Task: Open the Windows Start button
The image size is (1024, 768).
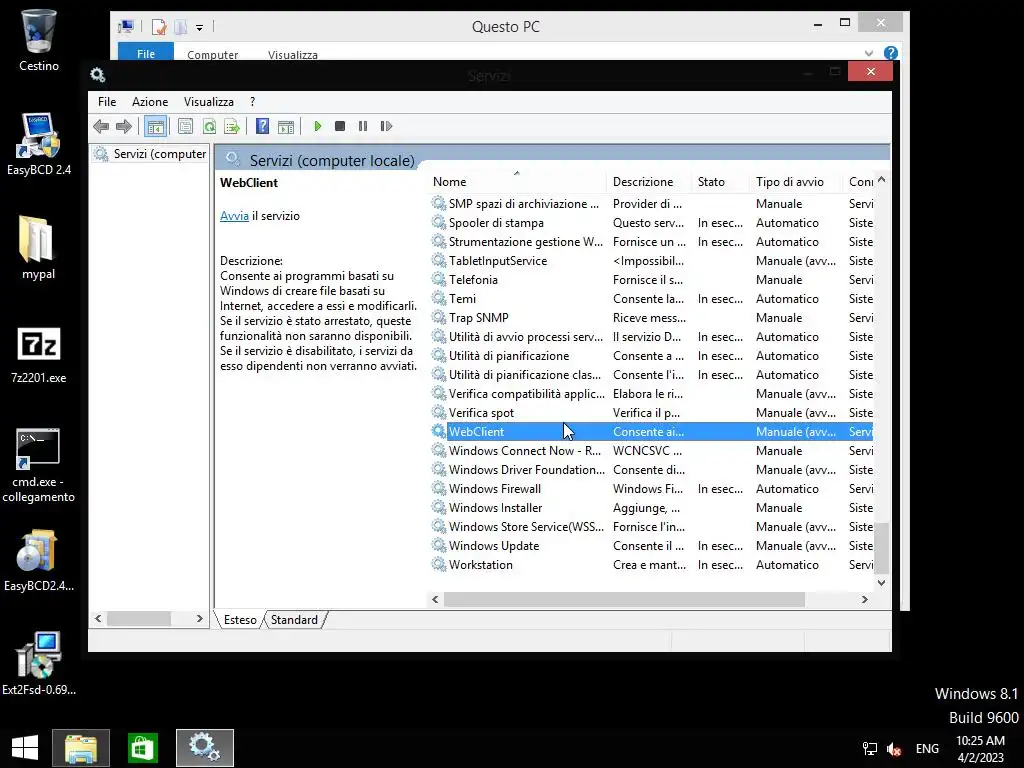Action: [x=25, y=748]
